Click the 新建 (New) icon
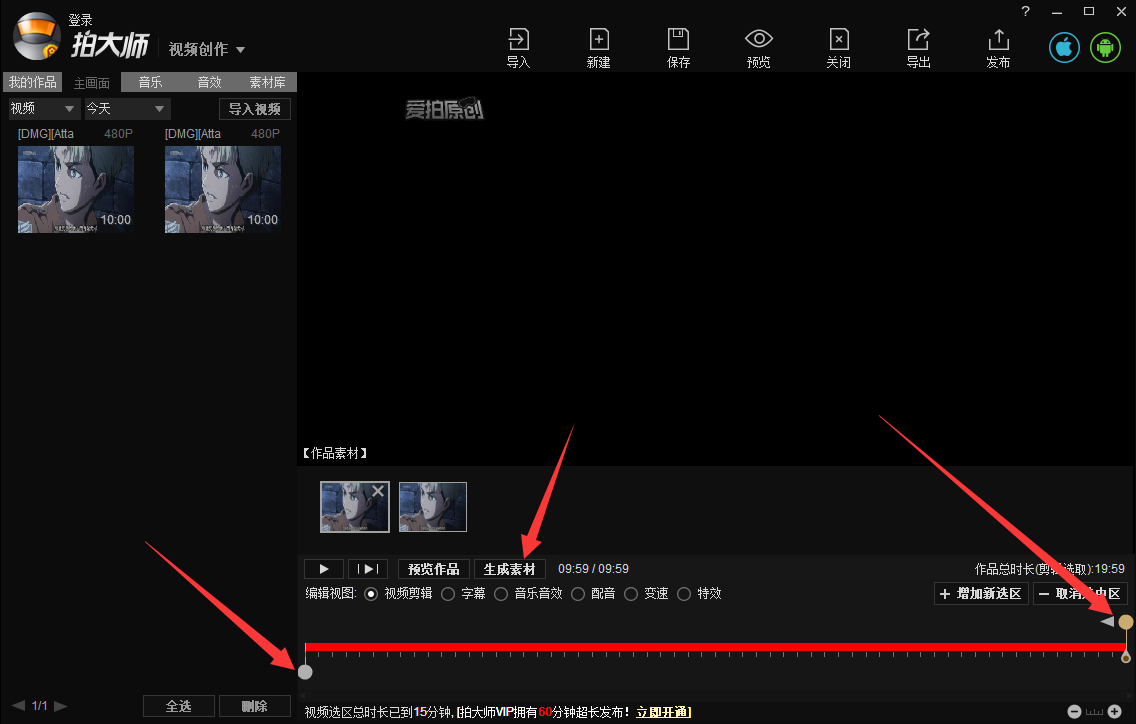The image size is (1136, 724). point(598,40)
